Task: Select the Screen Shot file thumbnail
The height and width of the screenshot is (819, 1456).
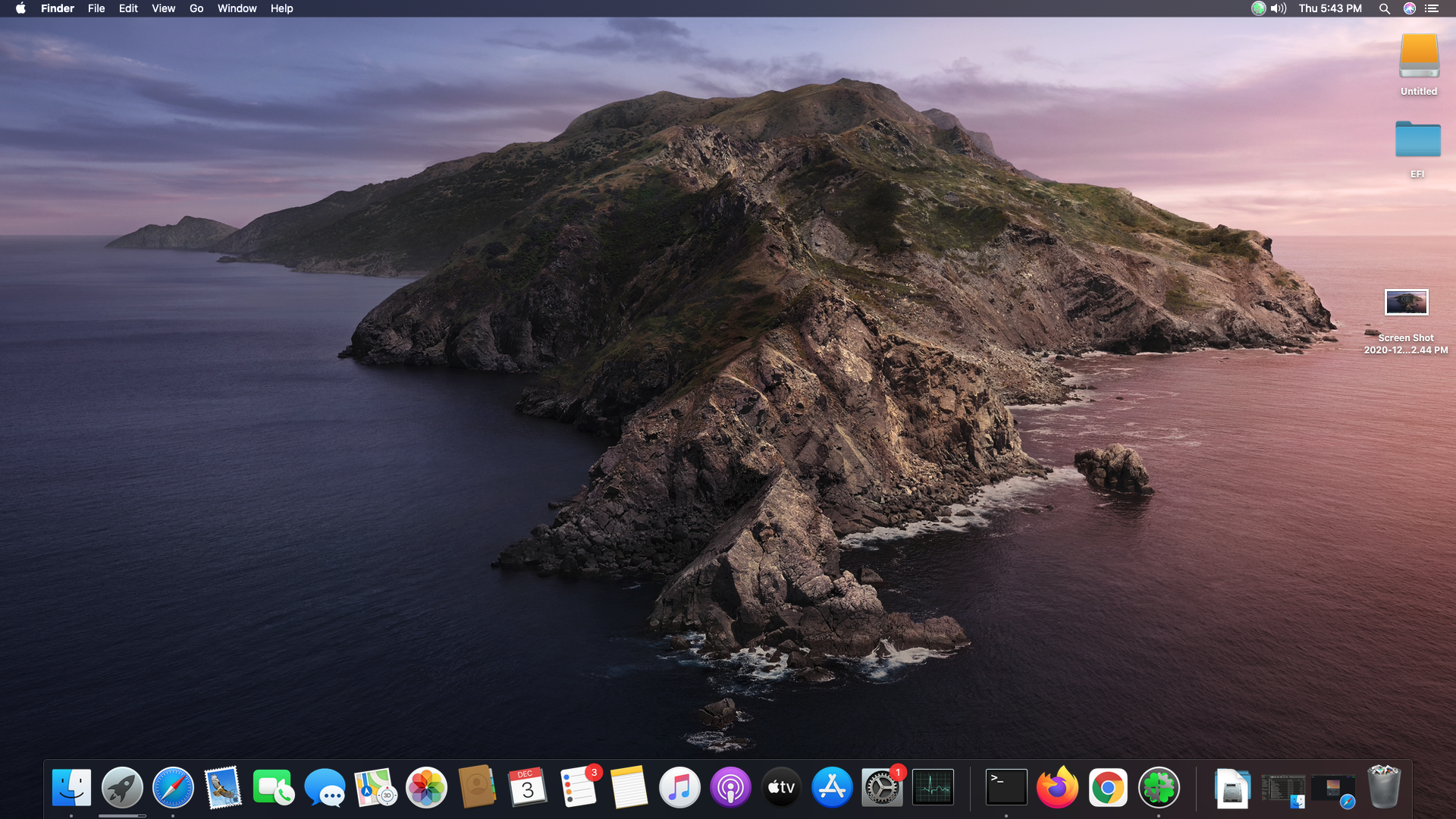Action: click(x=1406, y=303)
